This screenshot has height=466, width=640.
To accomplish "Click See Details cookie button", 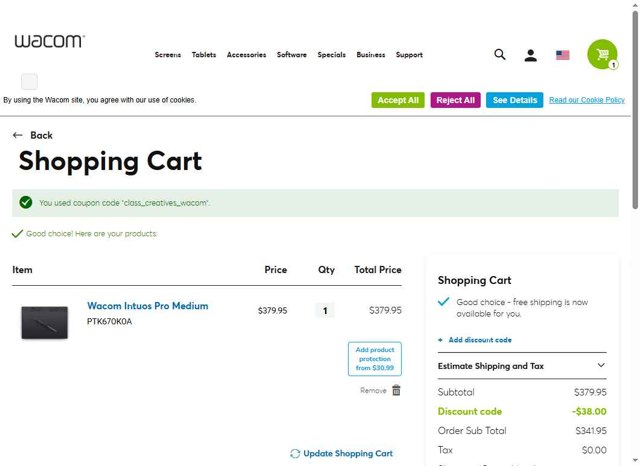I will point(514,100).
